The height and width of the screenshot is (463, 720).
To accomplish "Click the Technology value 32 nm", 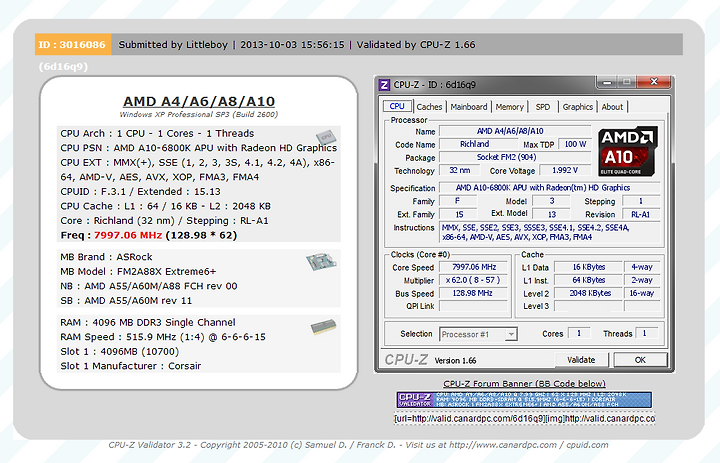I will (460, 170).
